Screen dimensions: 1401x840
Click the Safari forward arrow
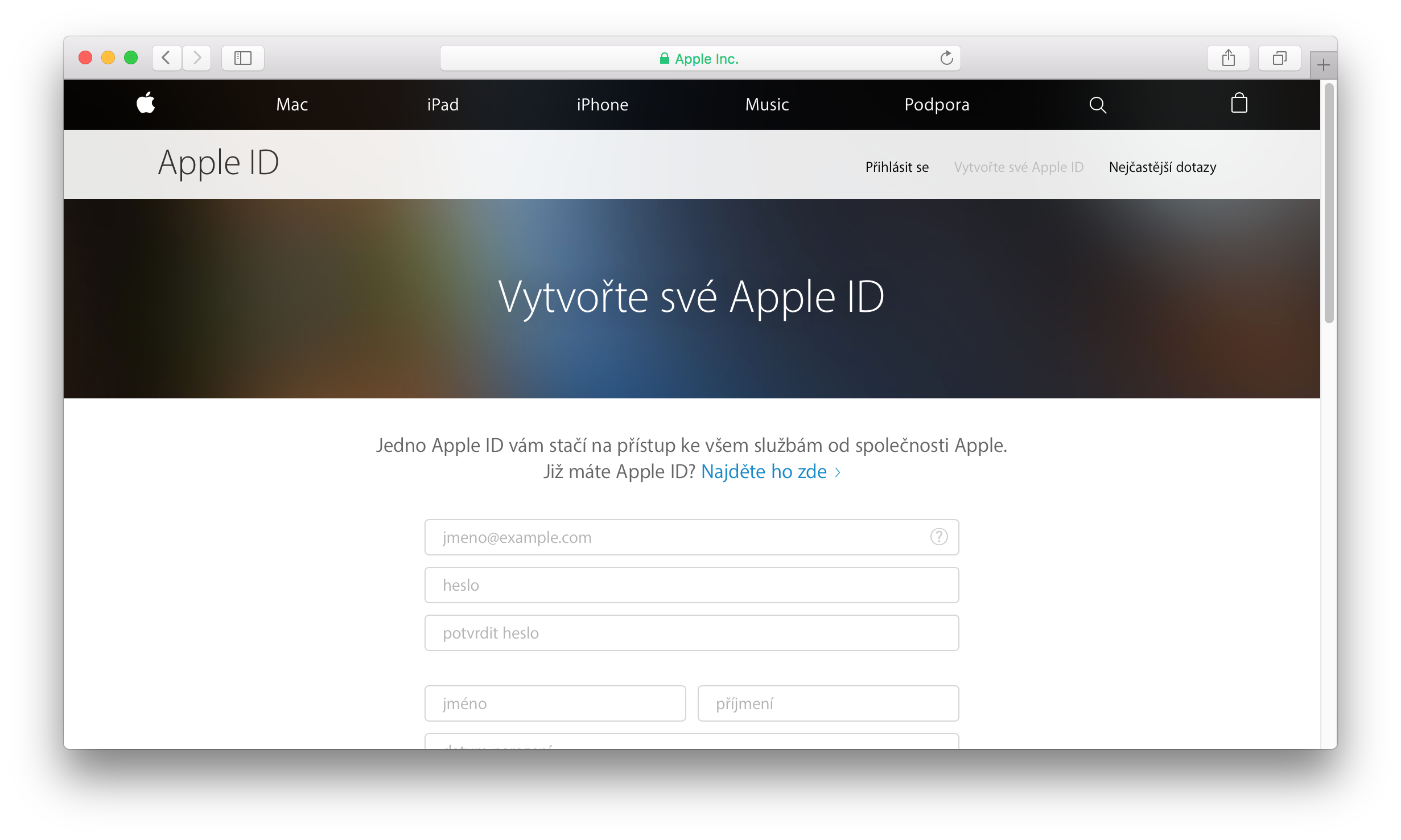tap(197, 58)
